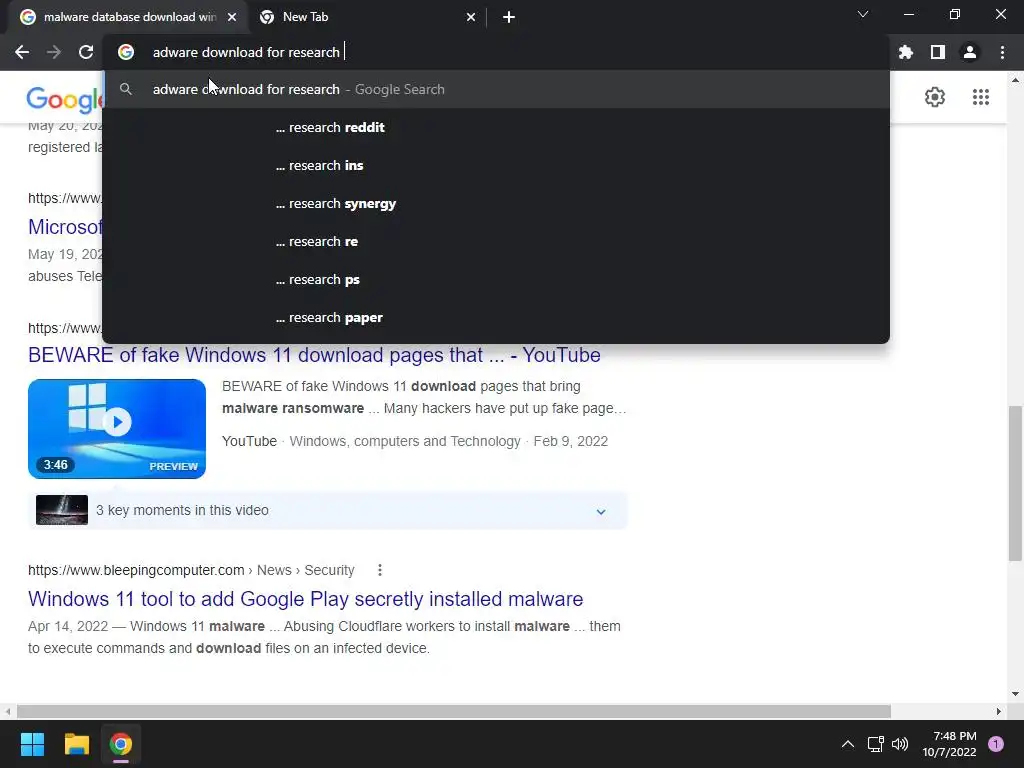Close the malware database download tab

[x=232, y=17]
